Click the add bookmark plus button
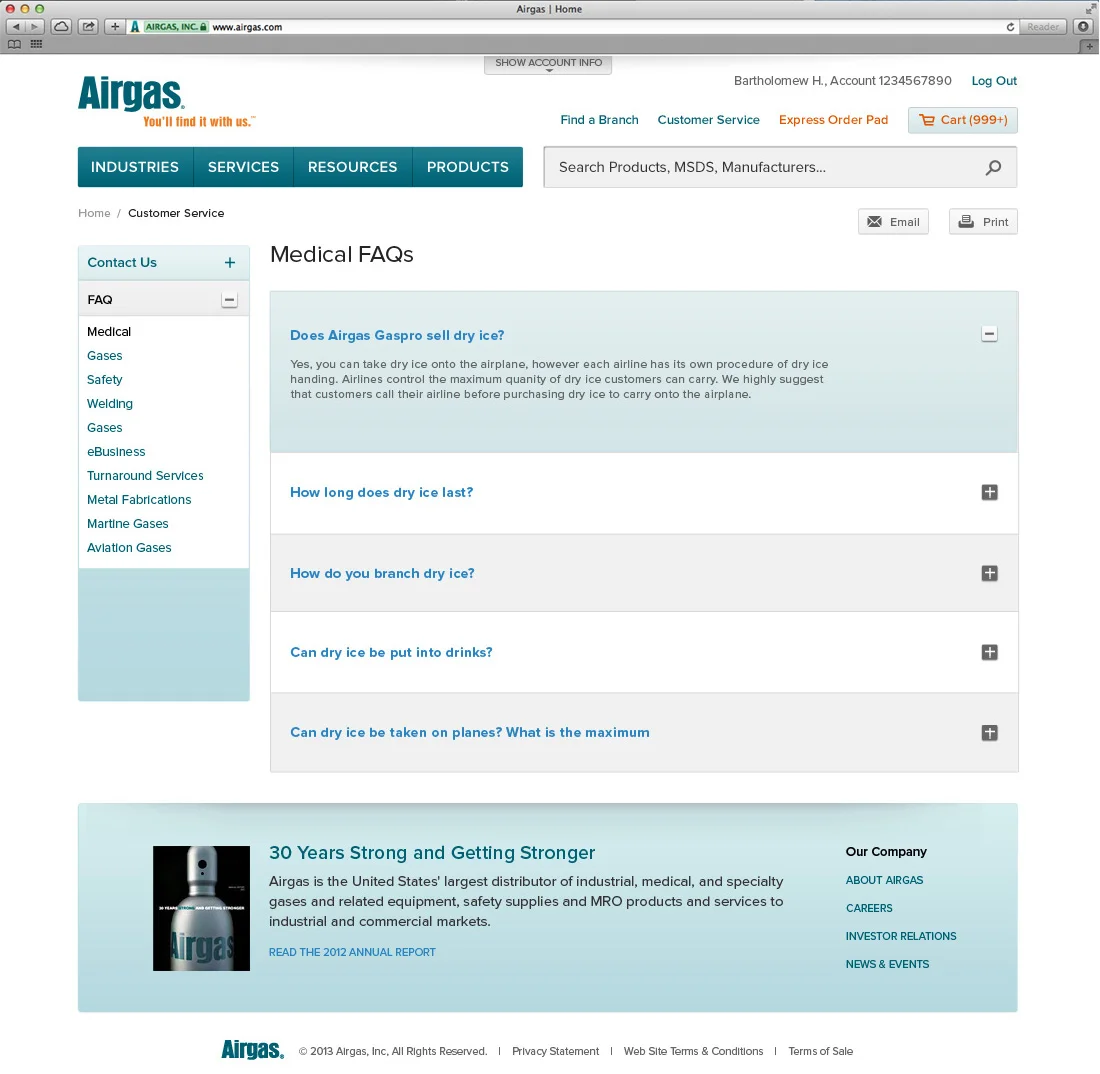 click(114, 27)
